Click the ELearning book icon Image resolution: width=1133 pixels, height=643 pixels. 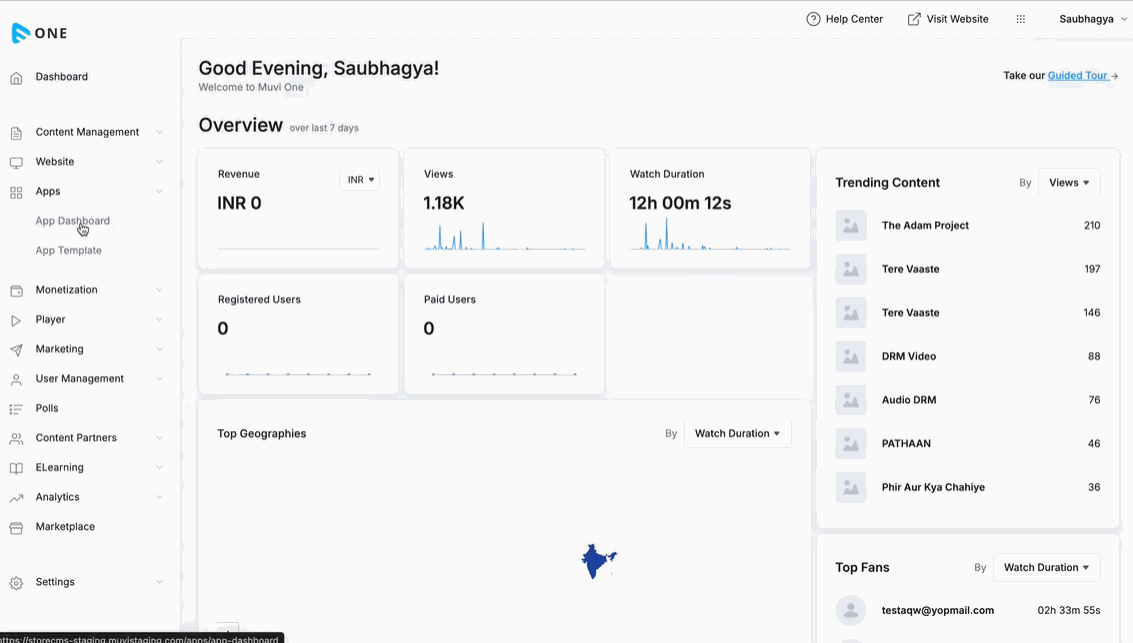tap(16, 468)
